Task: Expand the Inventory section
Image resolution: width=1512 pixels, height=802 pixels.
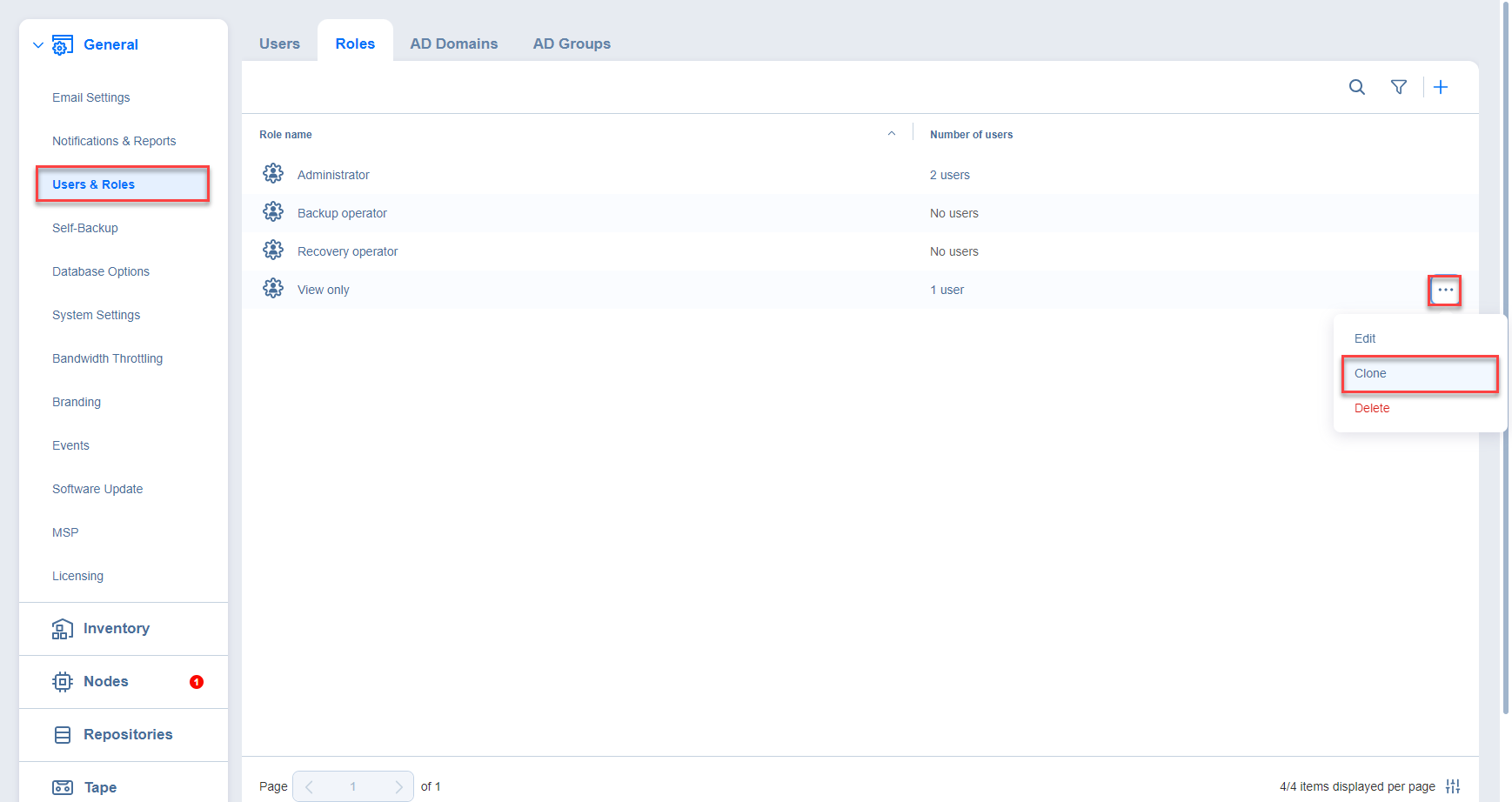Action: [116, 629]
